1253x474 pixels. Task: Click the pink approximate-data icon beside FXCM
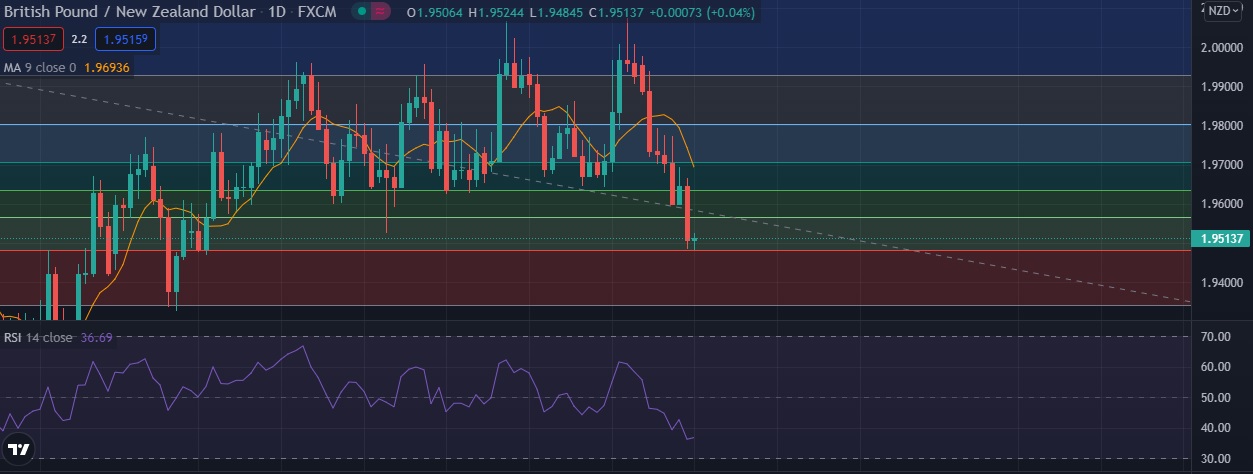[379, 12]
